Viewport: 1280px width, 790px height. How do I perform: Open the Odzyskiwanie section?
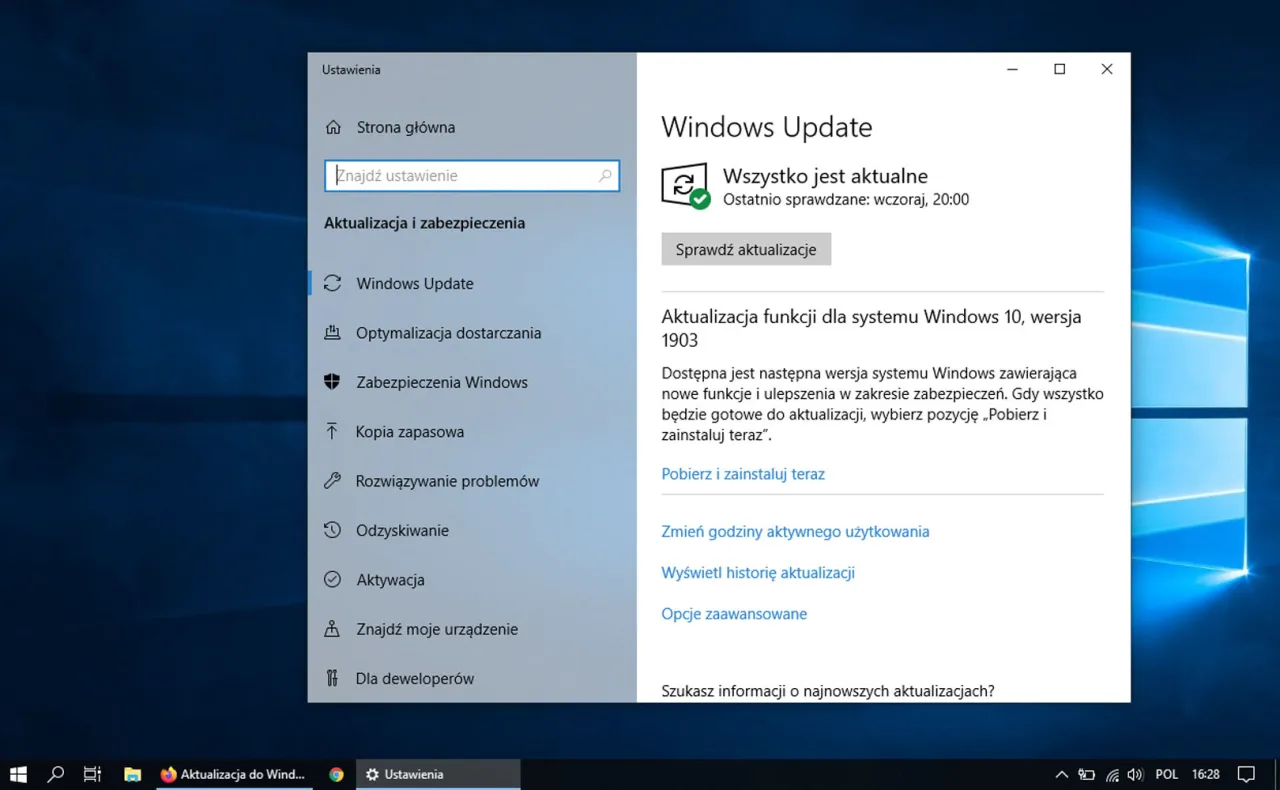tap(402, 530)
